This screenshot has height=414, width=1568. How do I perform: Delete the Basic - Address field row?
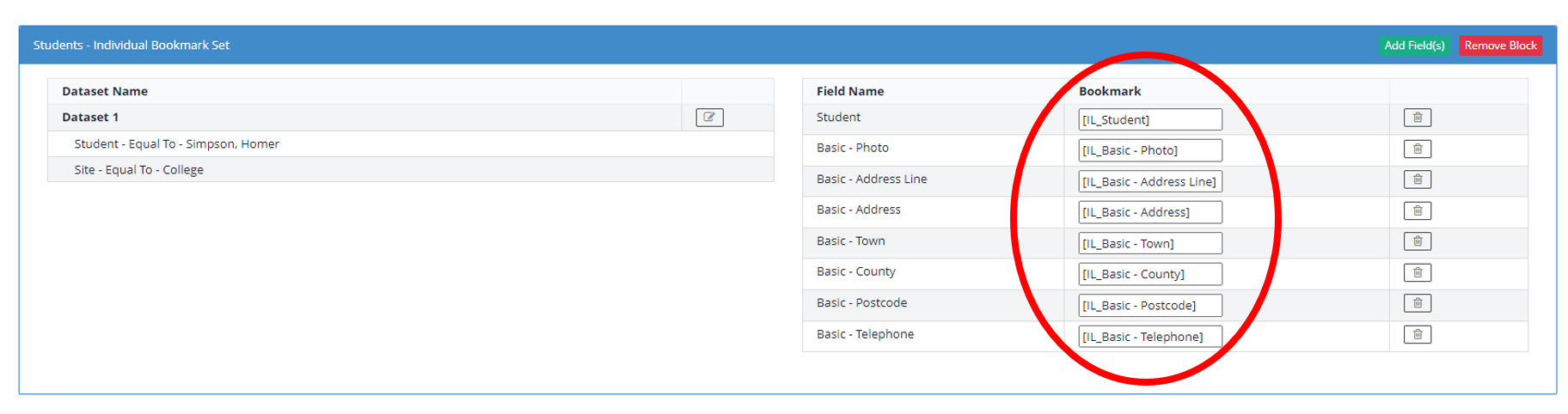[x=1417, y=210]
